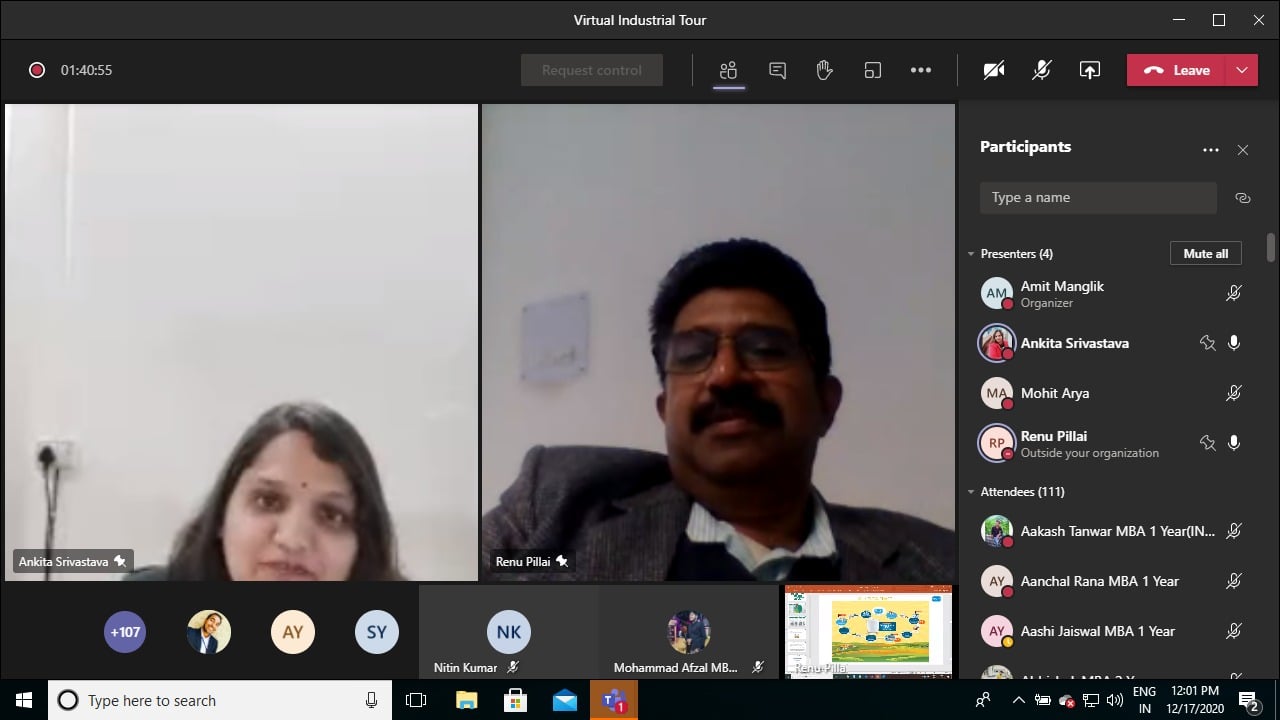The image size is (1280, 720).
Task: Click the Mute all button
Action: [x=1205, y=254]
